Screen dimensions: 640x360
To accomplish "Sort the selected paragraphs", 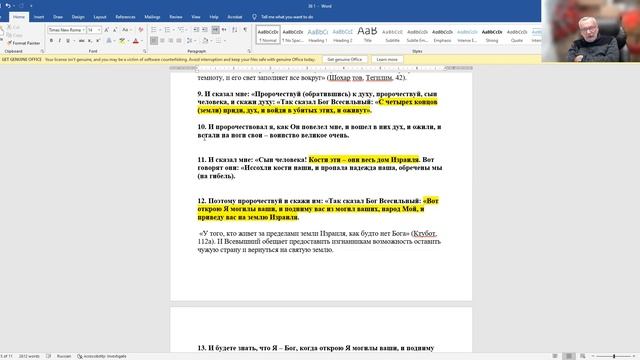I will (x=234, y=30).
